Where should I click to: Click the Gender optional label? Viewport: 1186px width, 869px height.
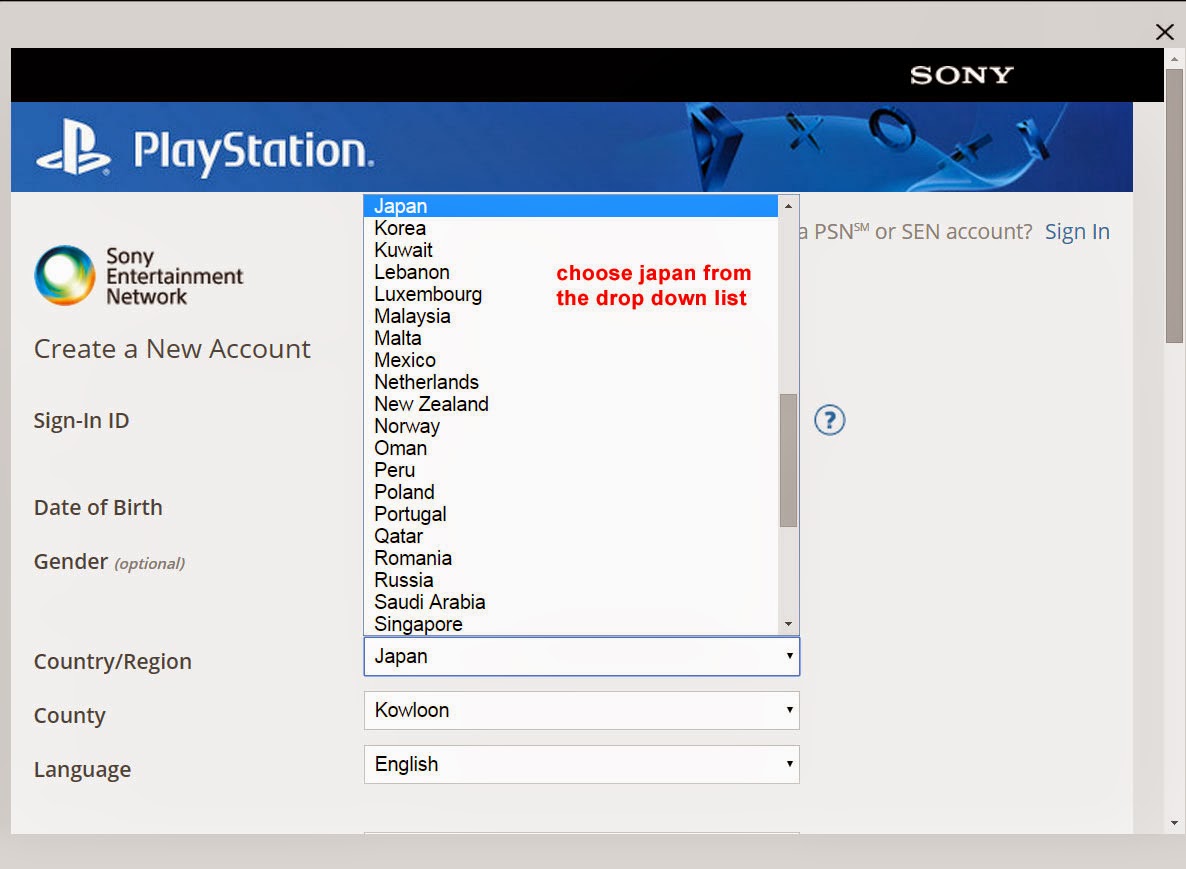(110, 562)
